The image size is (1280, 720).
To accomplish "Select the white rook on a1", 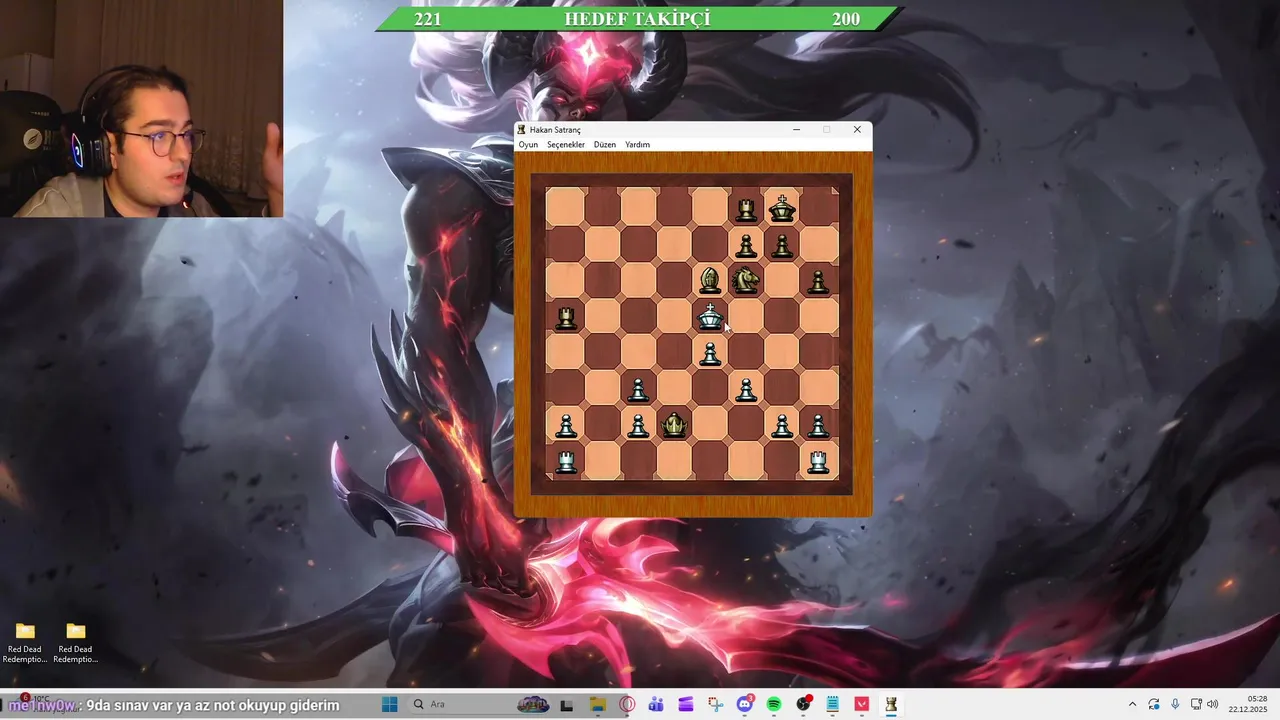I will click(566, 461).
